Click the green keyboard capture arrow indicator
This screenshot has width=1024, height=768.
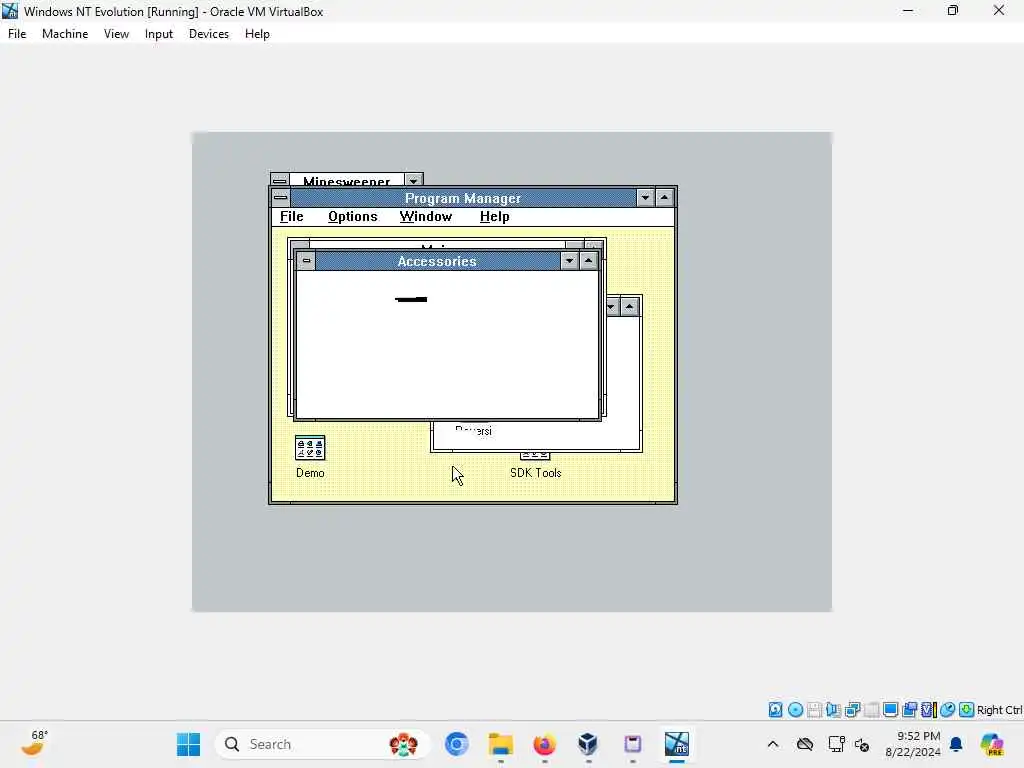tap(967, 710)
